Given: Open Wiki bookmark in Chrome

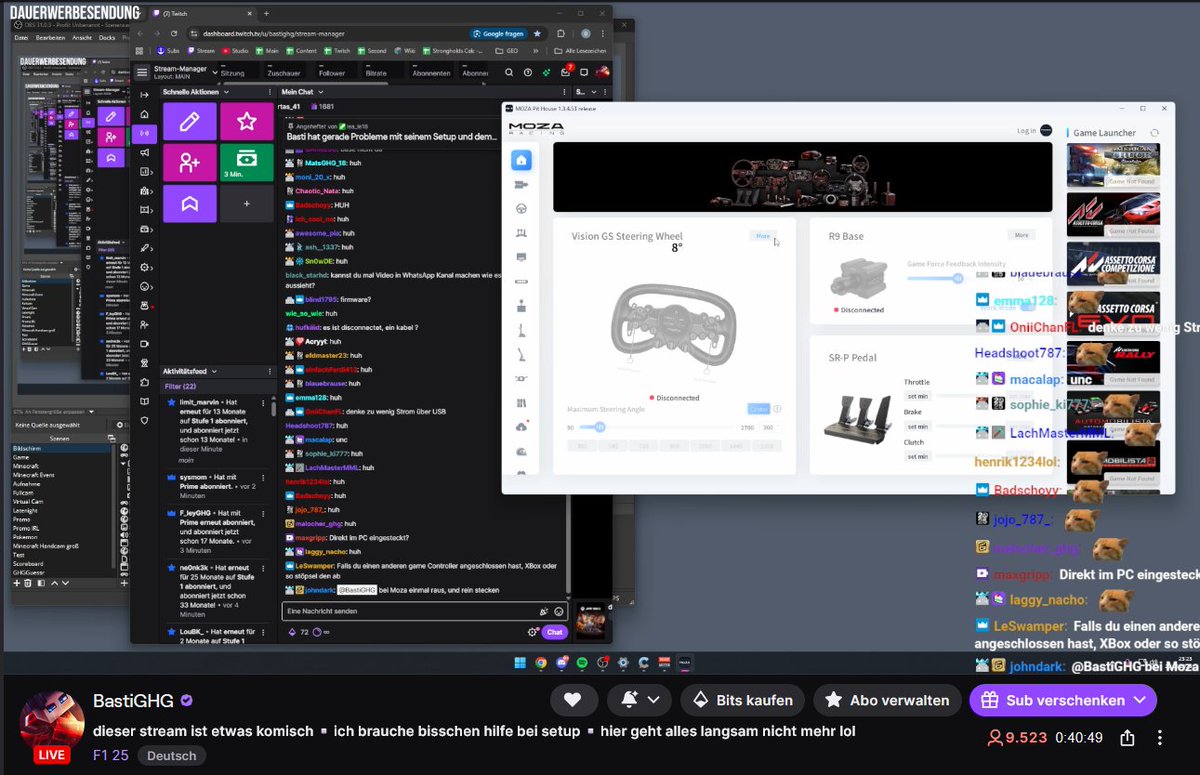Looking at the screenshot, I should click(404, 50).
